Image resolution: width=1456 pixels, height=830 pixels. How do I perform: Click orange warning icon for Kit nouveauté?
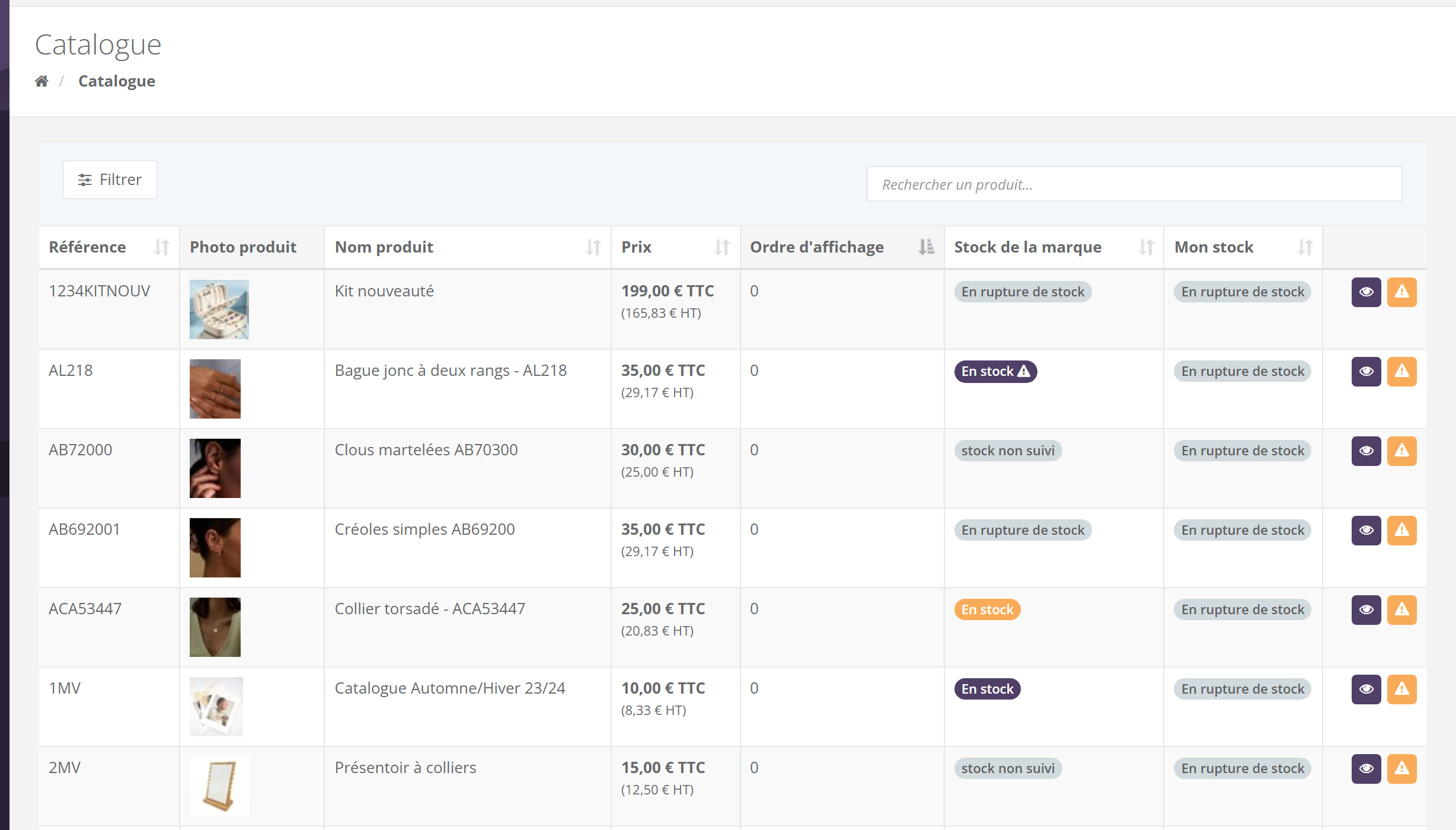1402,292
